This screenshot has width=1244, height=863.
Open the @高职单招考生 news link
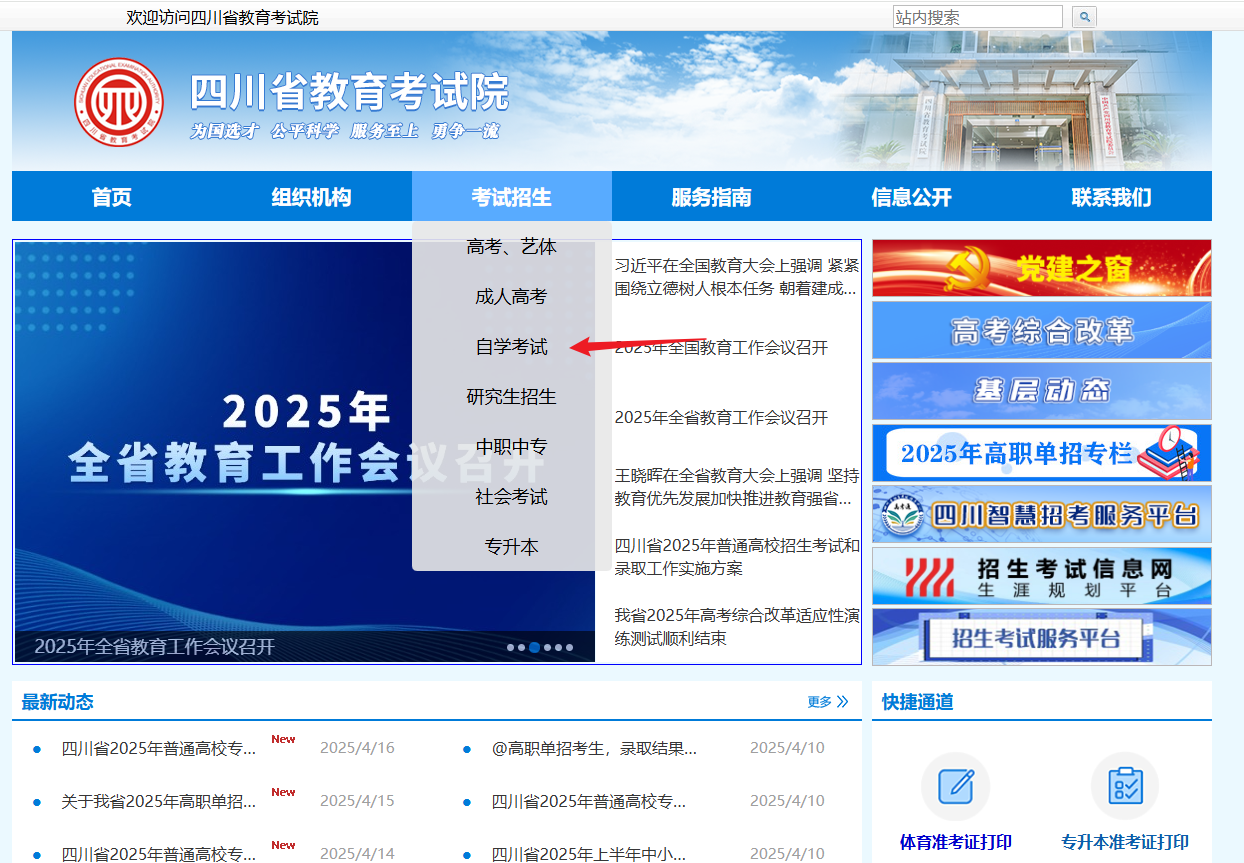(594, 748)
